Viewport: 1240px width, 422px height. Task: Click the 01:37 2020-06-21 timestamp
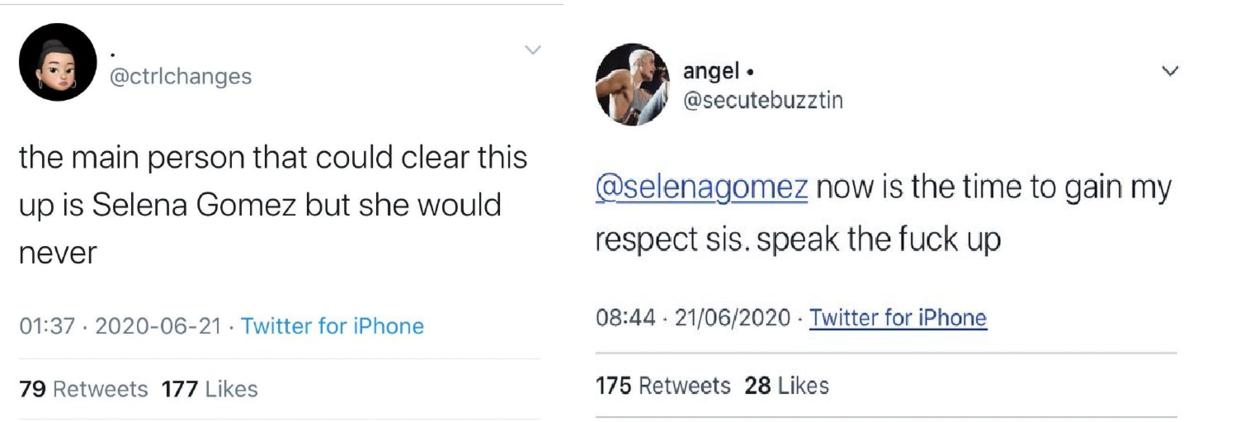(120, 326)
